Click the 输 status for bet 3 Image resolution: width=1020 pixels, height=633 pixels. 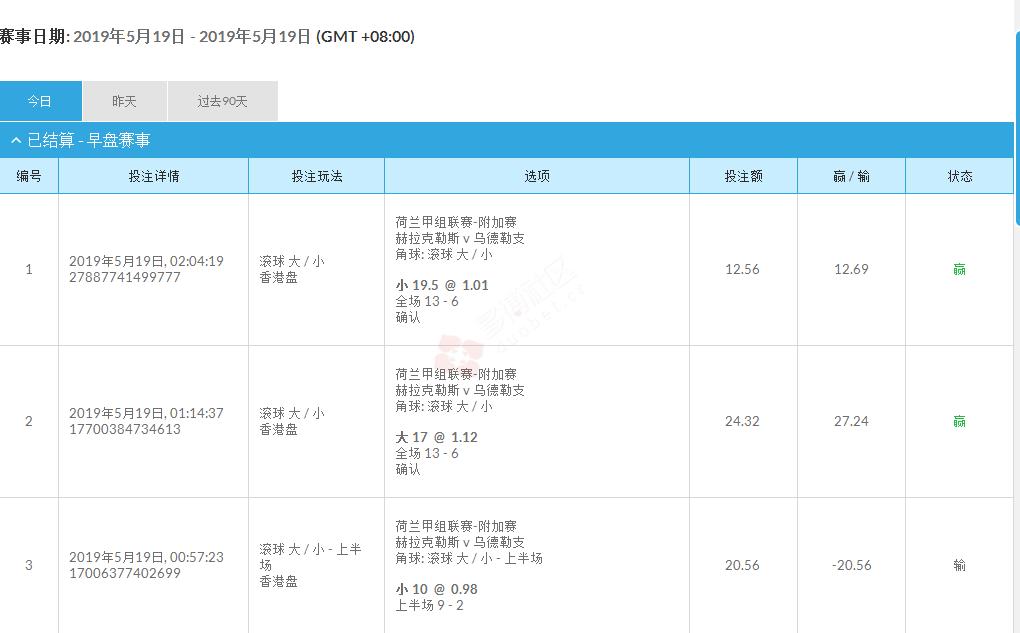(x=959, y=565)
